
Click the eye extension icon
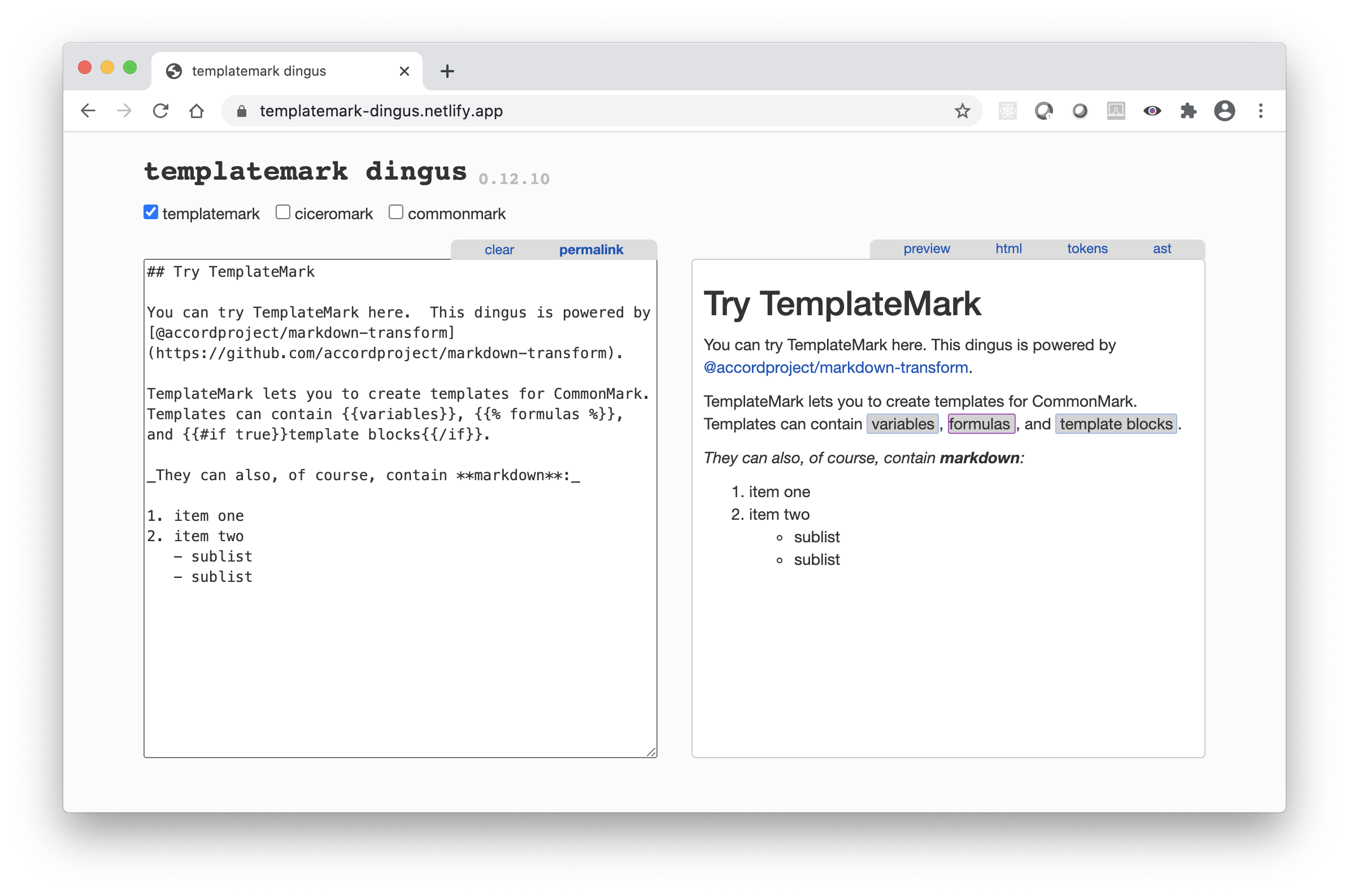point(1152,111)
